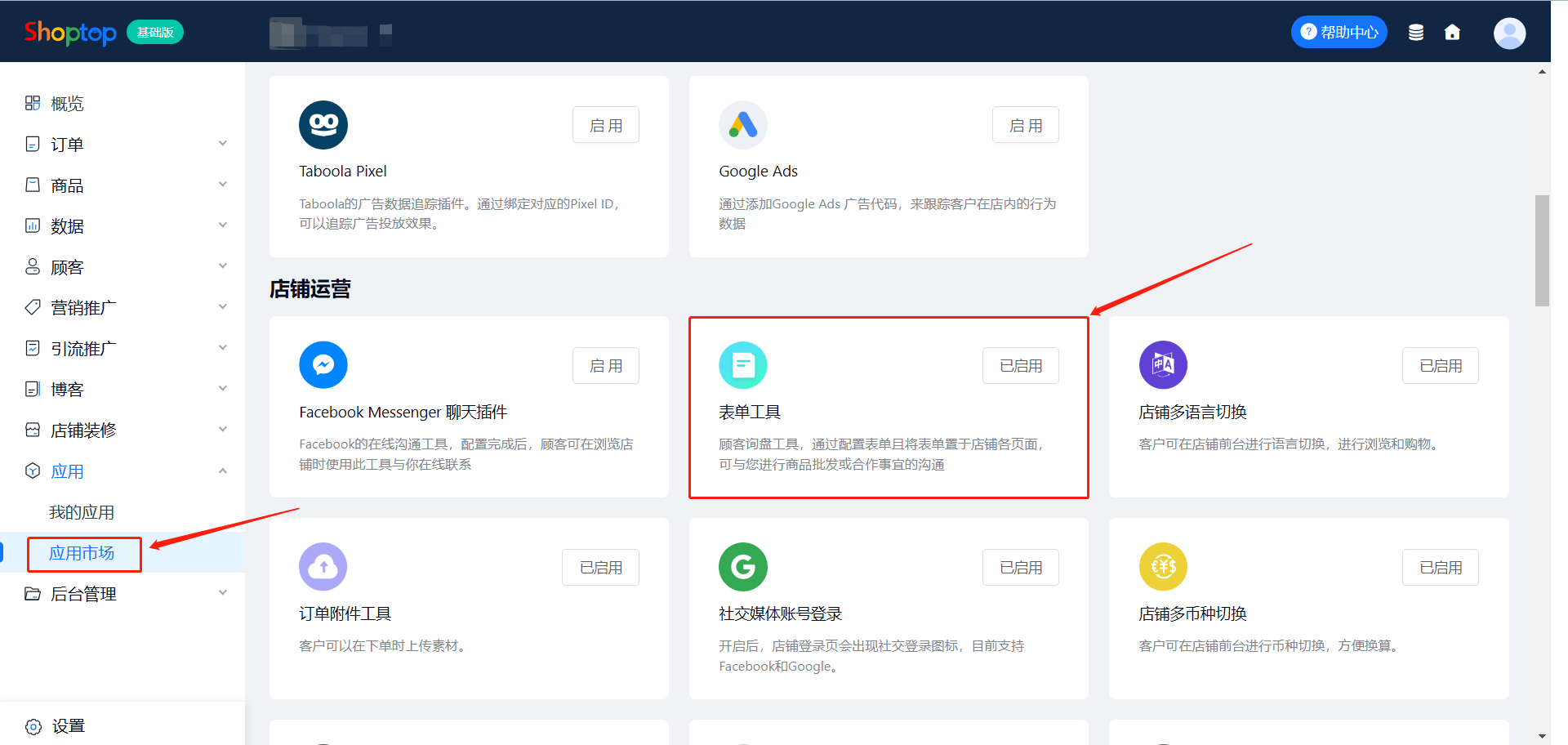Click the 概览 overview icon
The image size is (1568, 745).
[x=33, y=103]
